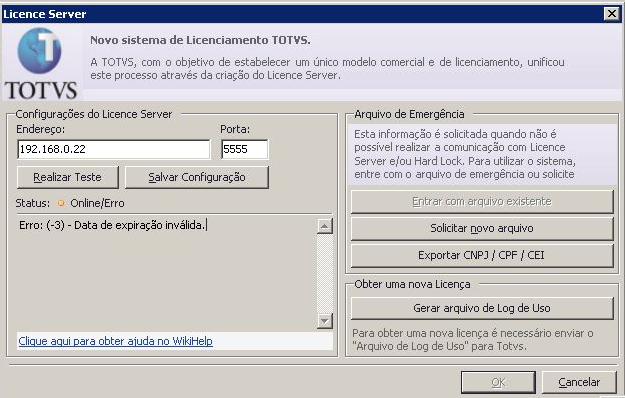Click the Porta port input field
Image resolution: width=625 pixels, height=398 pixels.
pos(245,149)
